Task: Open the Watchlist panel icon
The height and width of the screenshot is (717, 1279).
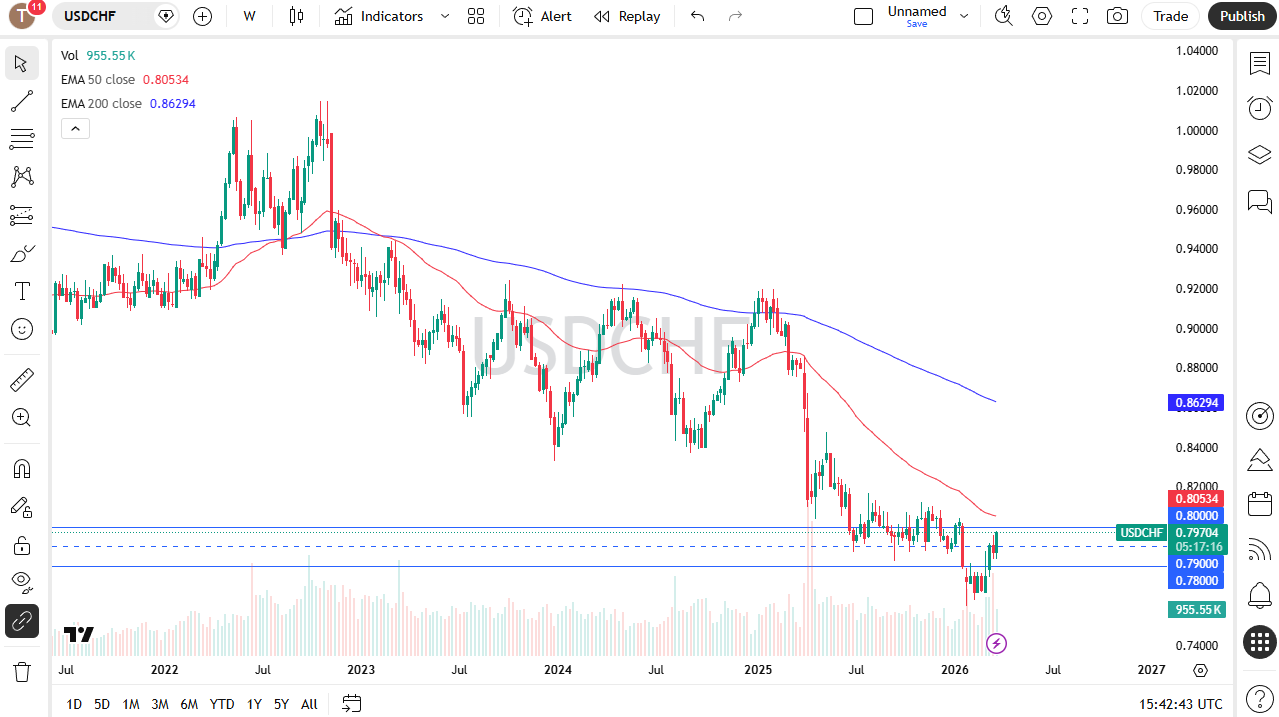Action: click(1259, 63)
